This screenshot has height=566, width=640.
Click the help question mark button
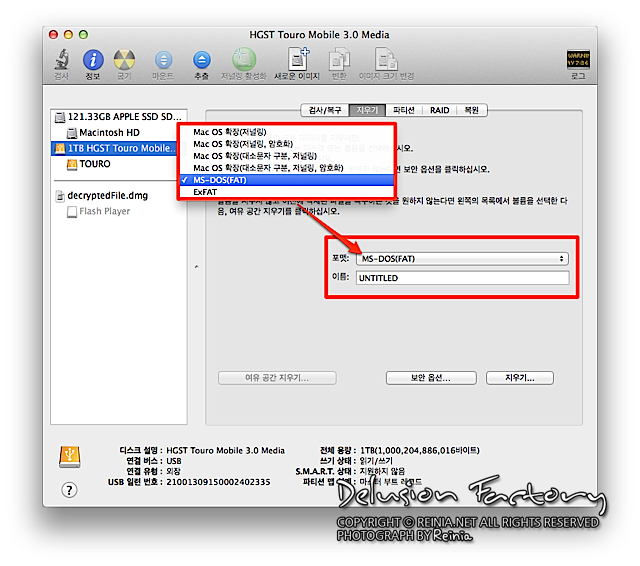69,490
